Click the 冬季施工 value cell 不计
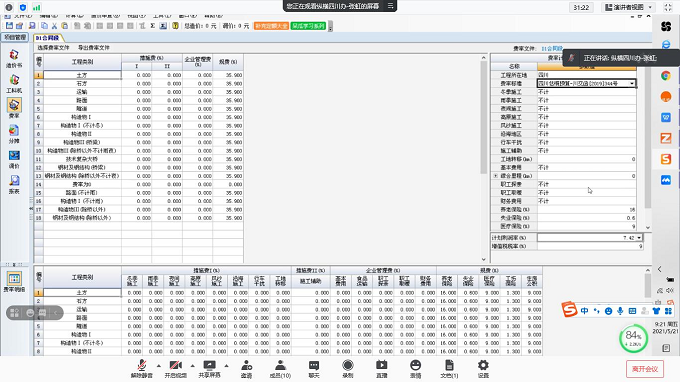This screenshot has width=680, height=382. click(587, 92)
